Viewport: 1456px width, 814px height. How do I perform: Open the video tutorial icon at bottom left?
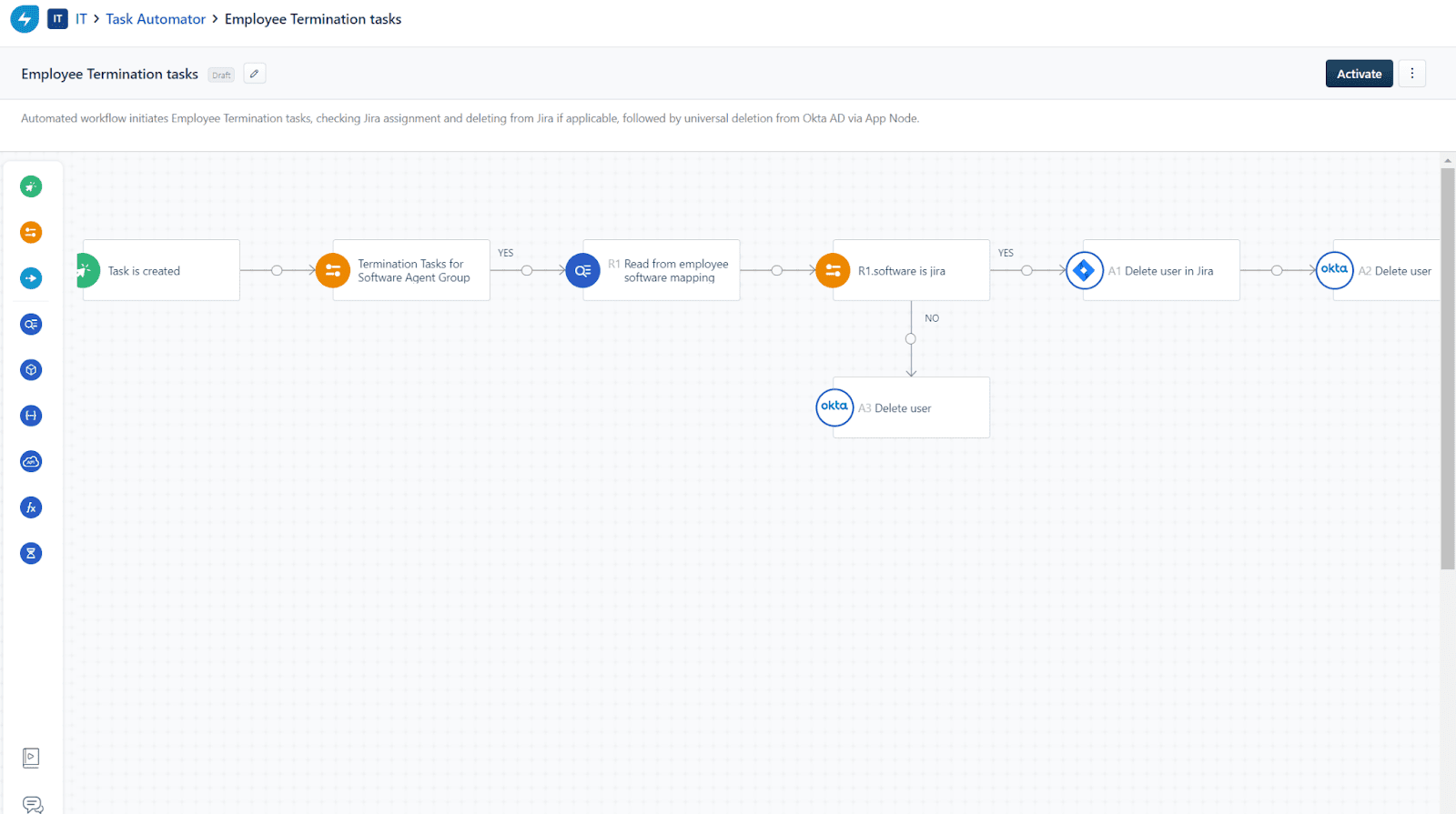(31, 758)
